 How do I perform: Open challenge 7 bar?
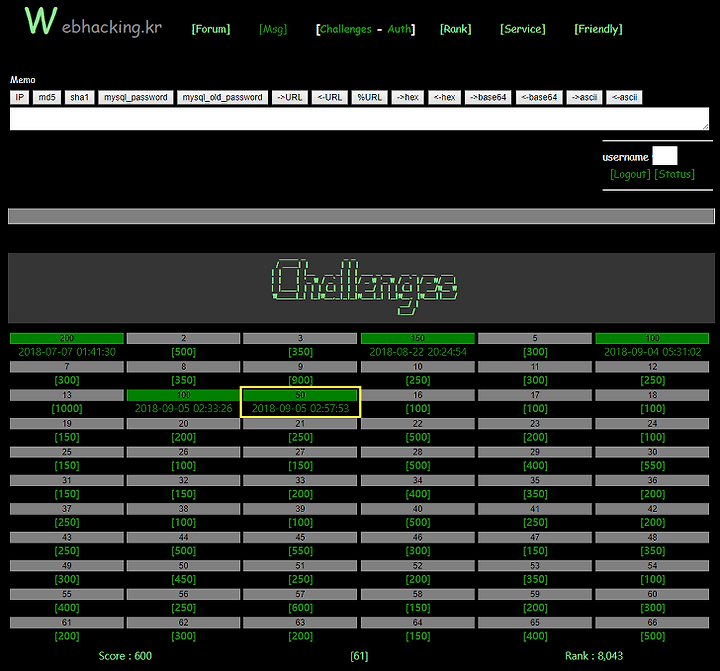click(x=67, y=367)
